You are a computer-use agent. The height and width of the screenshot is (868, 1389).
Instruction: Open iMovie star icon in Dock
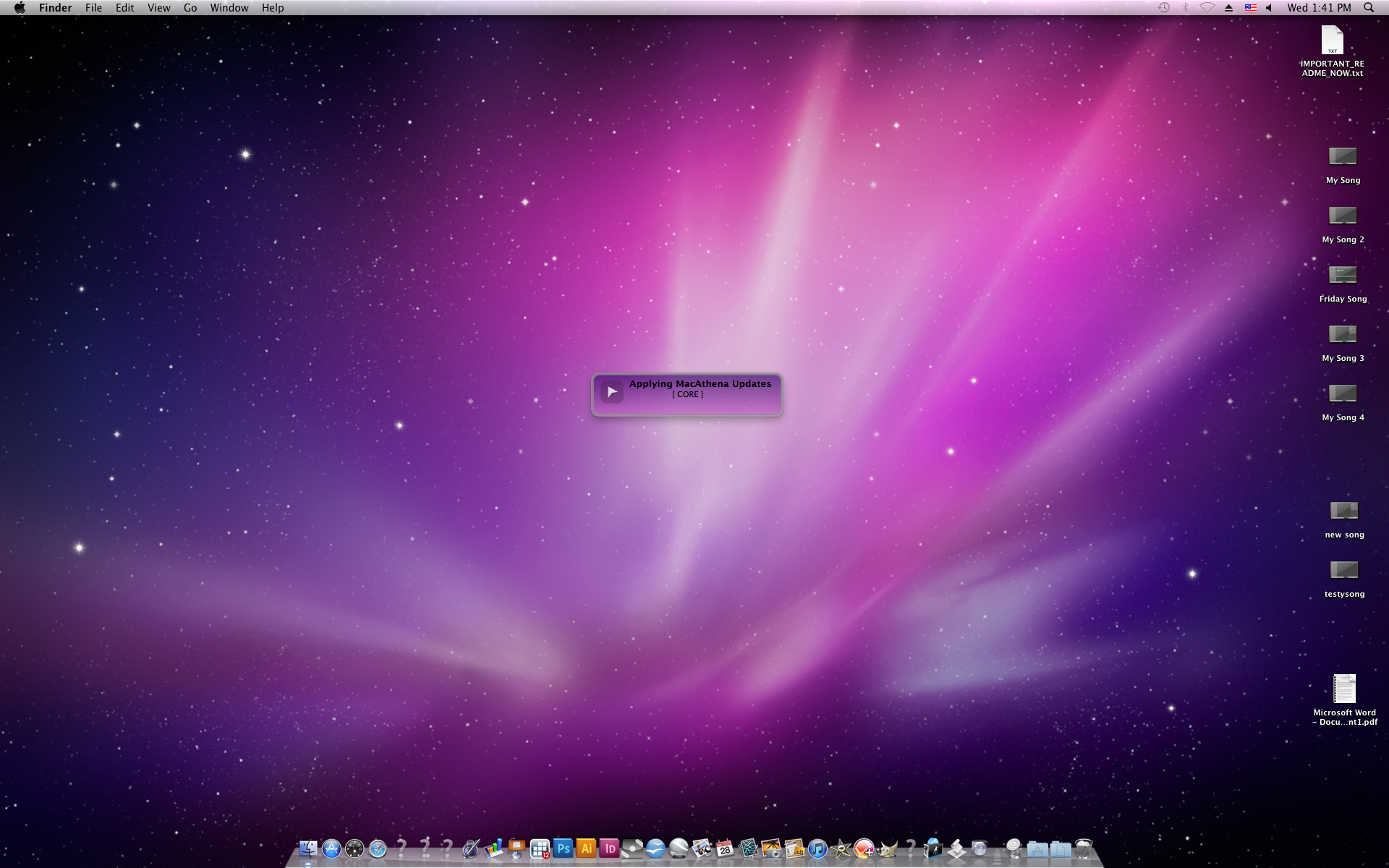pyautogui.click(x=841, y=848)
